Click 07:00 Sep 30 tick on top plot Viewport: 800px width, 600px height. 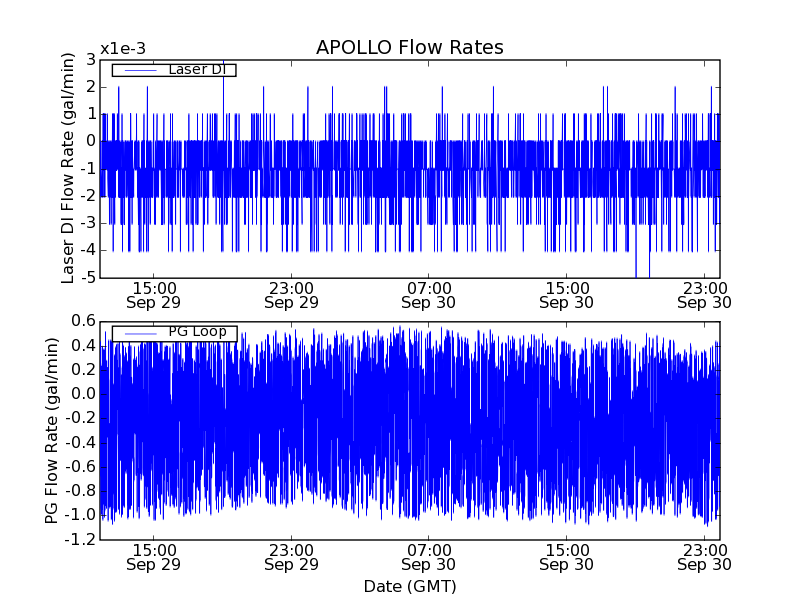coord(429,294)
